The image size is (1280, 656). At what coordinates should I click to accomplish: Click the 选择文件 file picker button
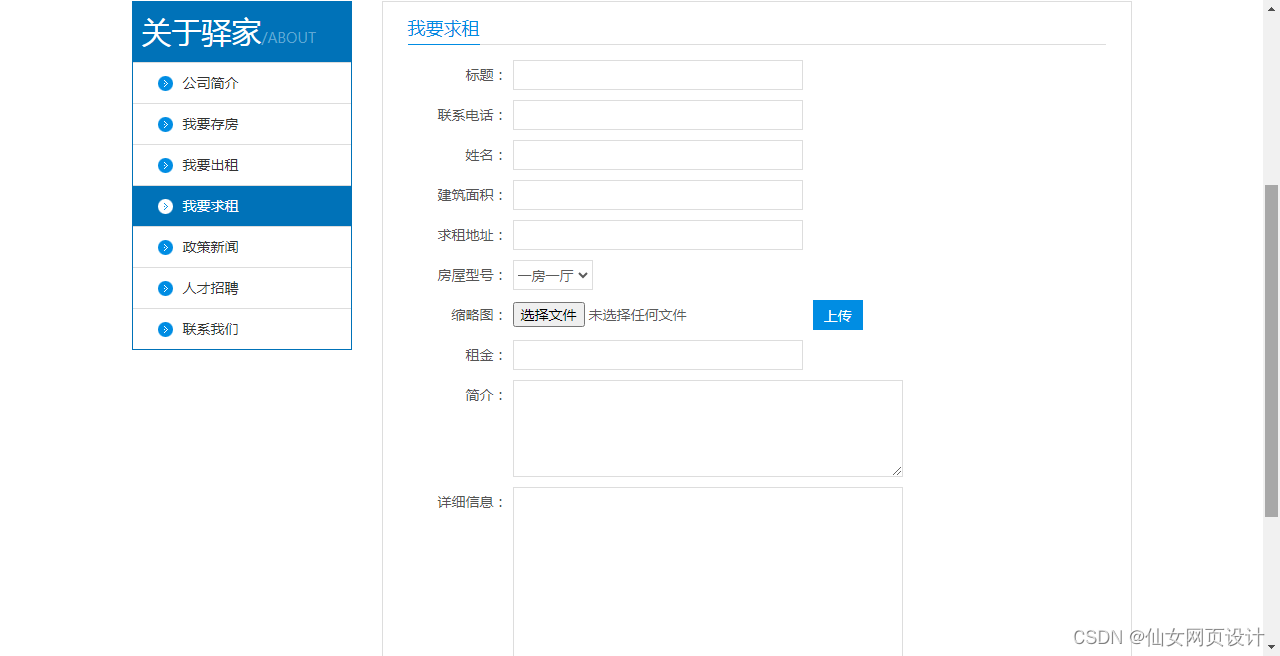pos(548,314)
